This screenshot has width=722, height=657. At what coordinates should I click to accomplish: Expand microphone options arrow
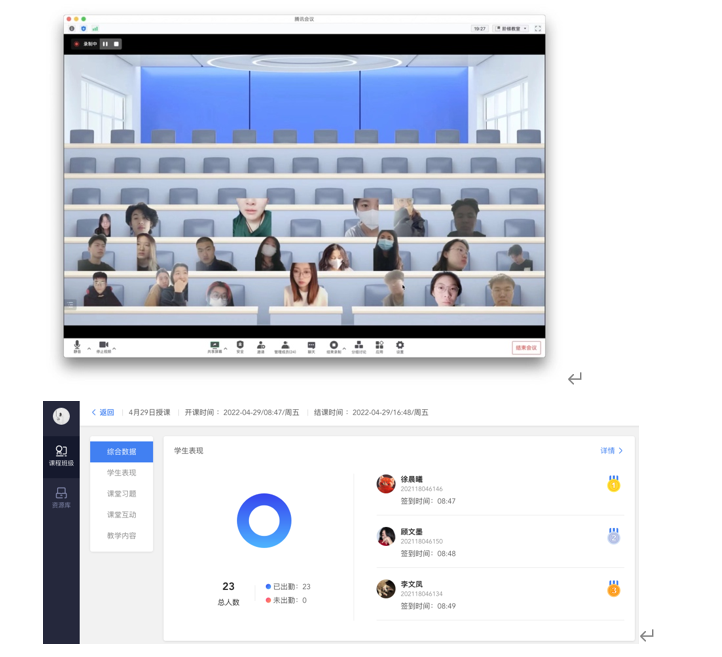coord(89,347)
